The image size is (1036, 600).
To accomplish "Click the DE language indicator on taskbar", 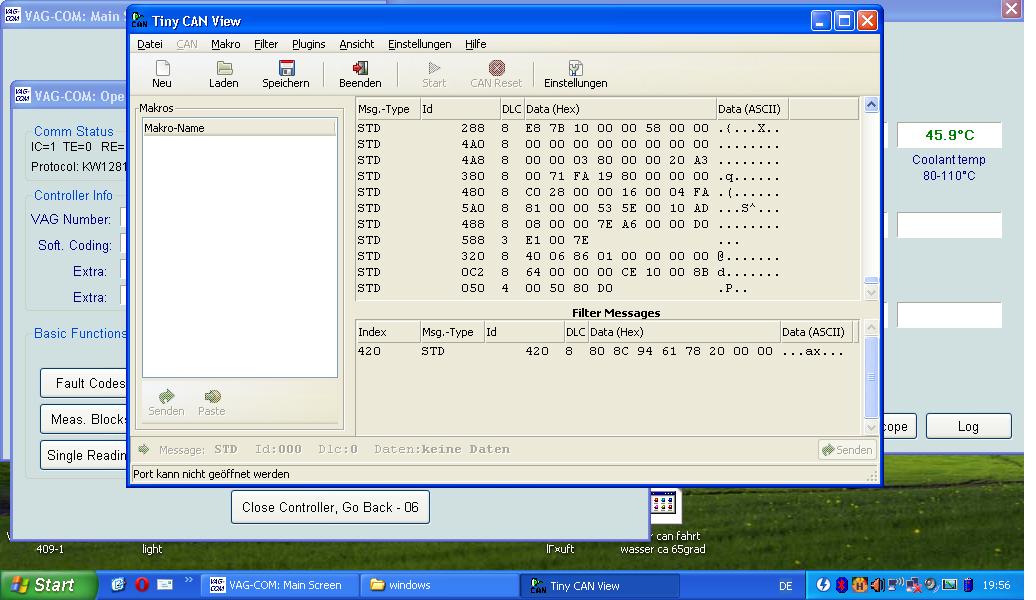I will point(785,585).
